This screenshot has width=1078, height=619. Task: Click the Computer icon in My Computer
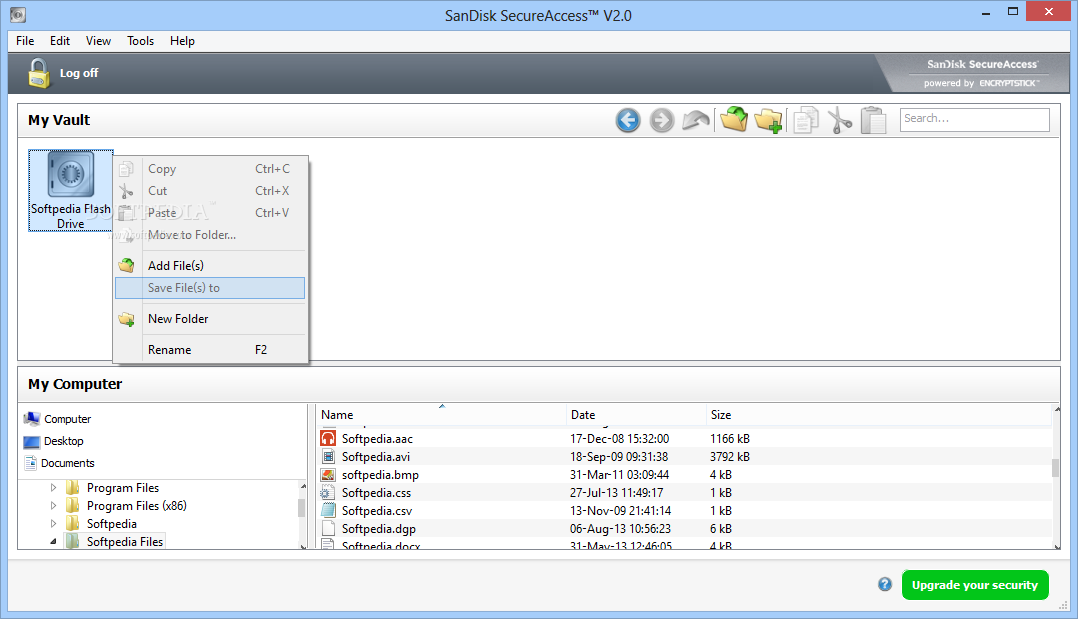(x=32, y=419)
